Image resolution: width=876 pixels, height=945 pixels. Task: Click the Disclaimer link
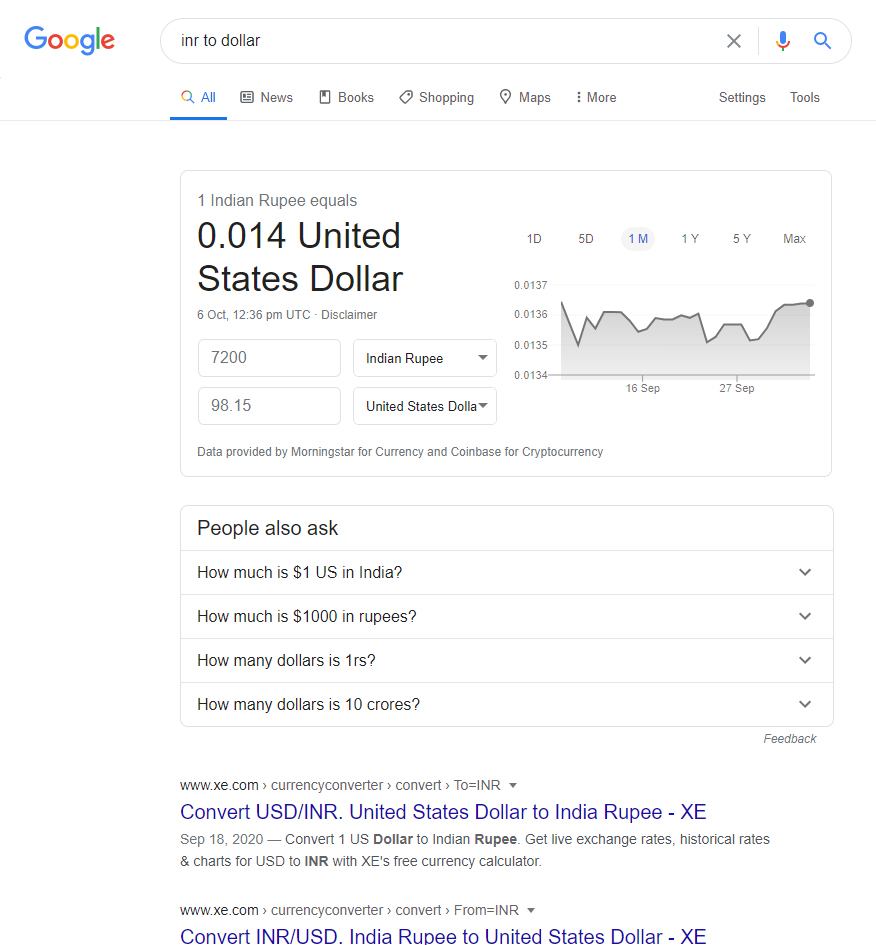click(x=349, y=315)
